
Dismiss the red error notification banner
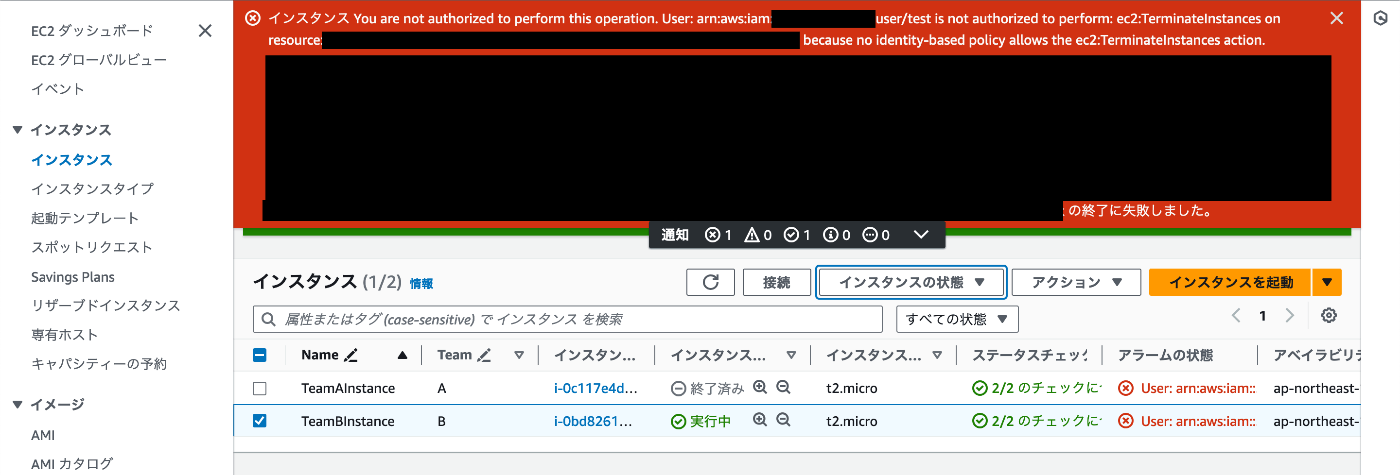pyautogui.click(x=1337, y=18)
